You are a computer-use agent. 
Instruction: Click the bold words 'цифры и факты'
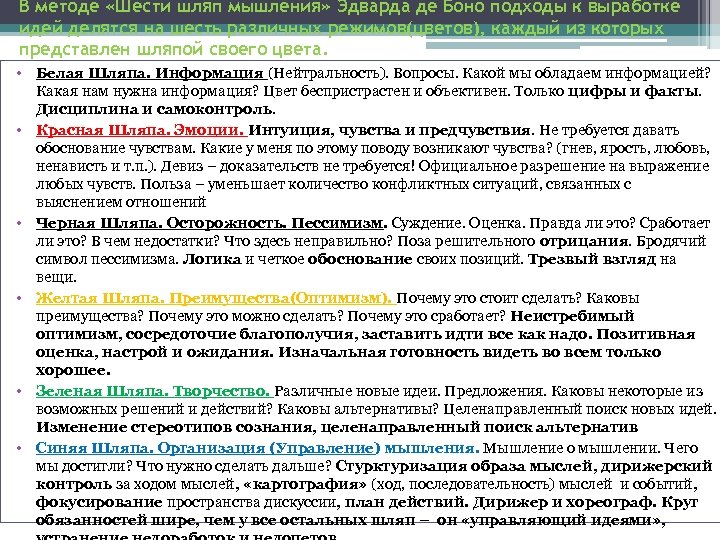pyautogui.click(x=633, y=91)
